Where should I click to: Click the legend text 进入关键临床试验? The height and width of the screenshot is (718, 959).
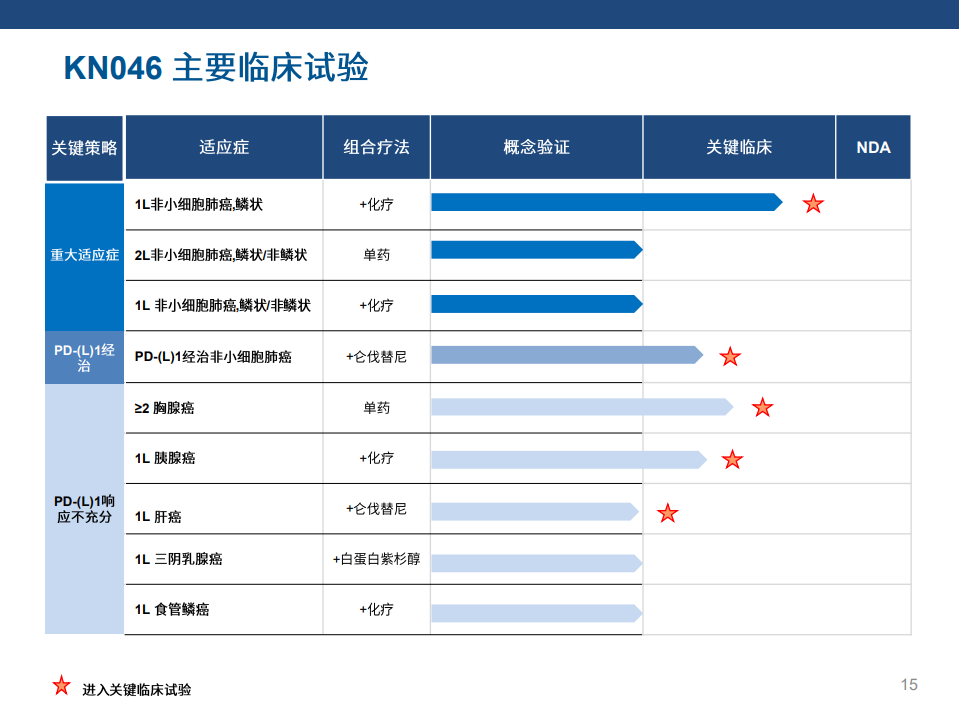pyautogui.click(x=136, y=690)
